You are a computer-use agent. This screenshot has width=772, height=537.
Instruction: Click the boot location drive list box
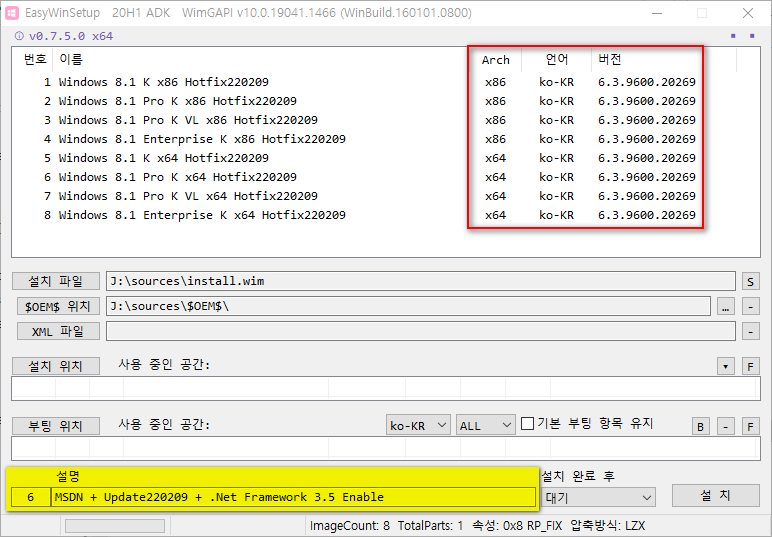(x=386, y=449)
